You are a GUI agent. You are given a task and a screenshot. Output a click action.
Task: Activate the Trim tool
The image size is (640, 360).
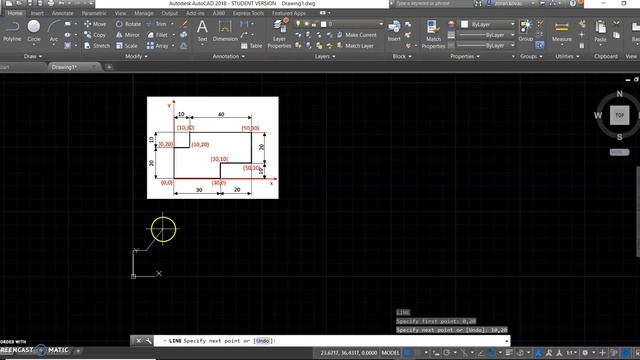[157, 24]
